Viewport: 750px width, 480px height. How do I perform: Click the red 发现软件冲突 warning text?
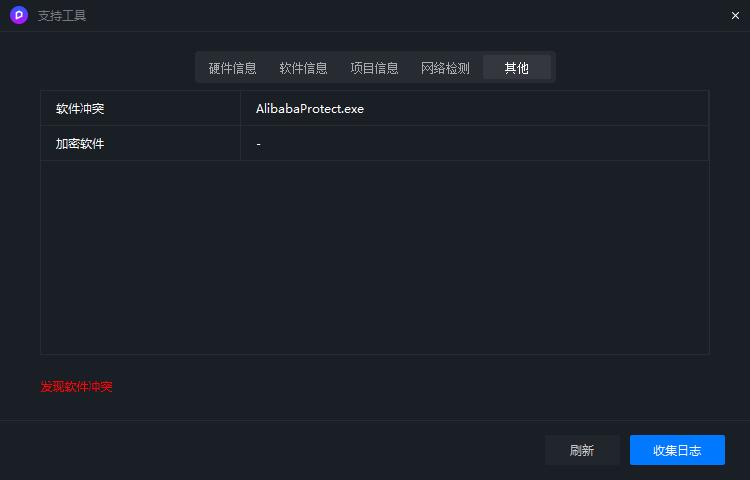point(76,386)
